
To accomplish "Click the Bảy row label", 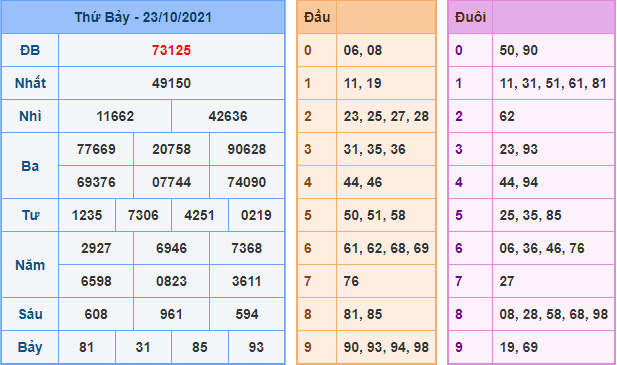I will coord(30,348).
